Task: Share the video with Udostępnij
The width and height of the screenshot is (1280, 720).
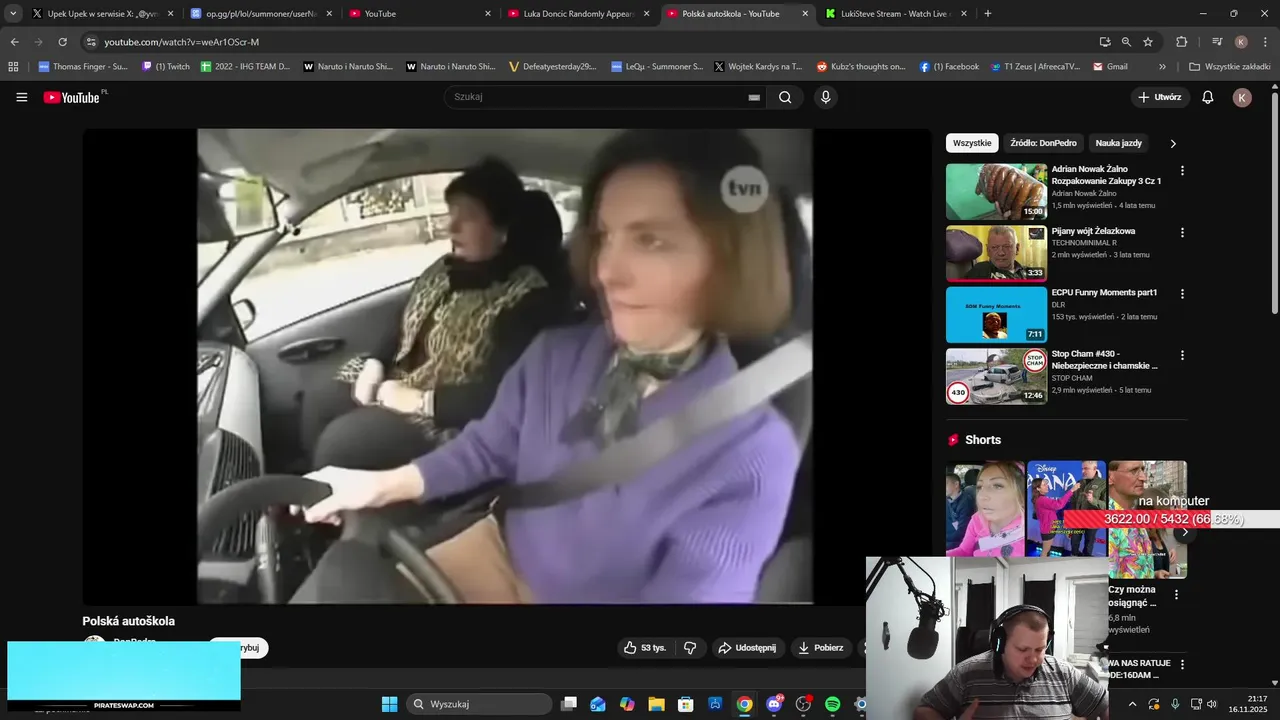Action: pos(747,648)
